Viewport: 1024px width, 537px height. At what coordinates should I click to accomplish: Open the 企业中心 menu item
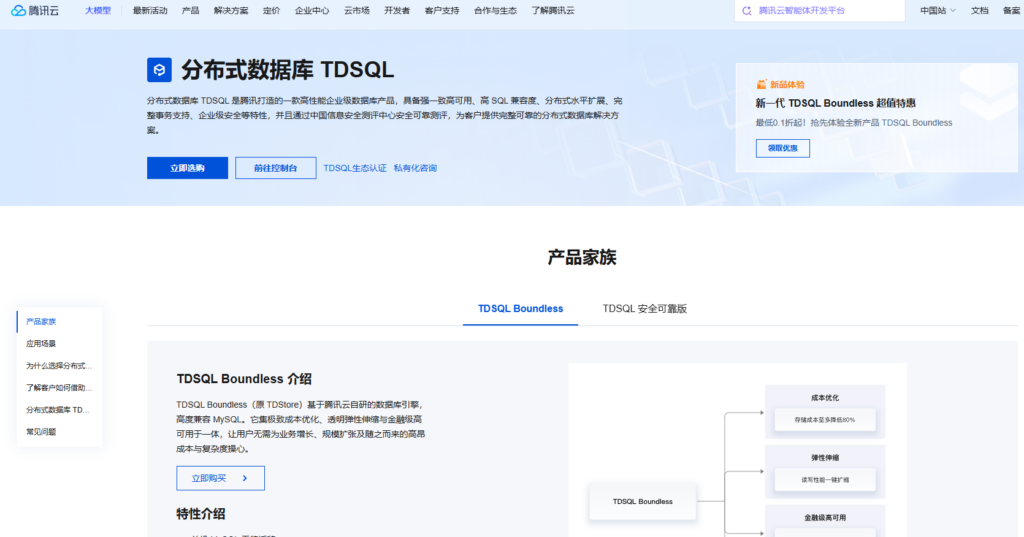click(312, 10)
